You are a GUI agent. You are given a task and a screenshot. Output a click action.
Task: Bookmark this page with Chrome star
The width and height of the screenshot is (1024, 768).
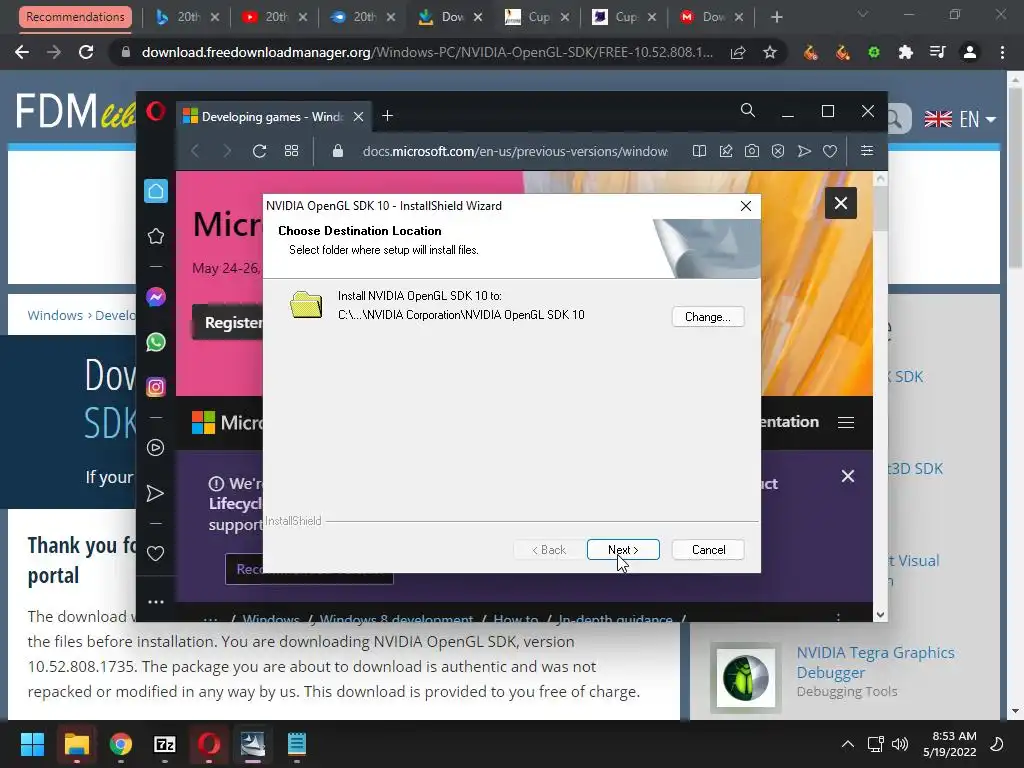pos(770,52)
